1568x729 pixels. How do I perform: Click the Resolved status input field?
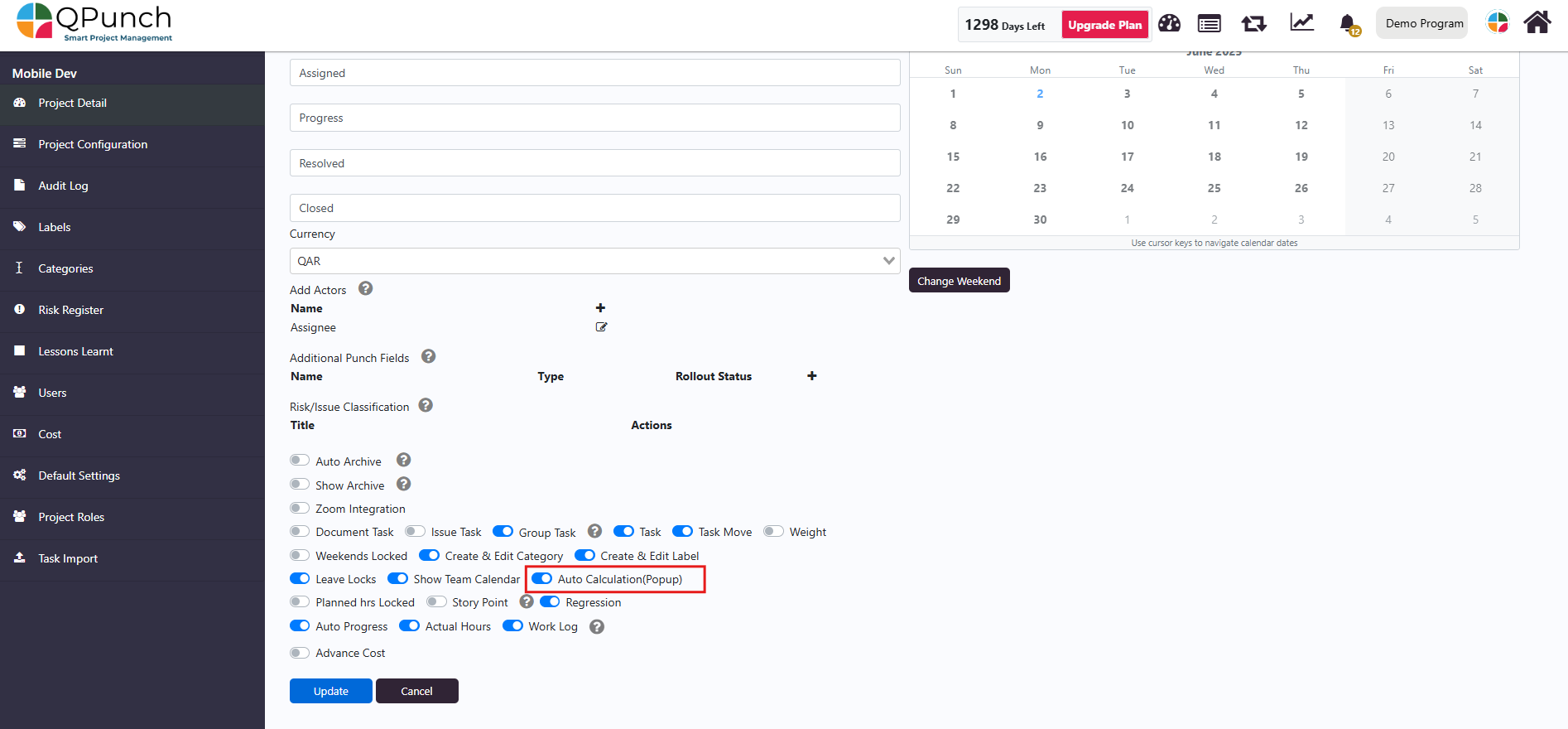(594, 163)
